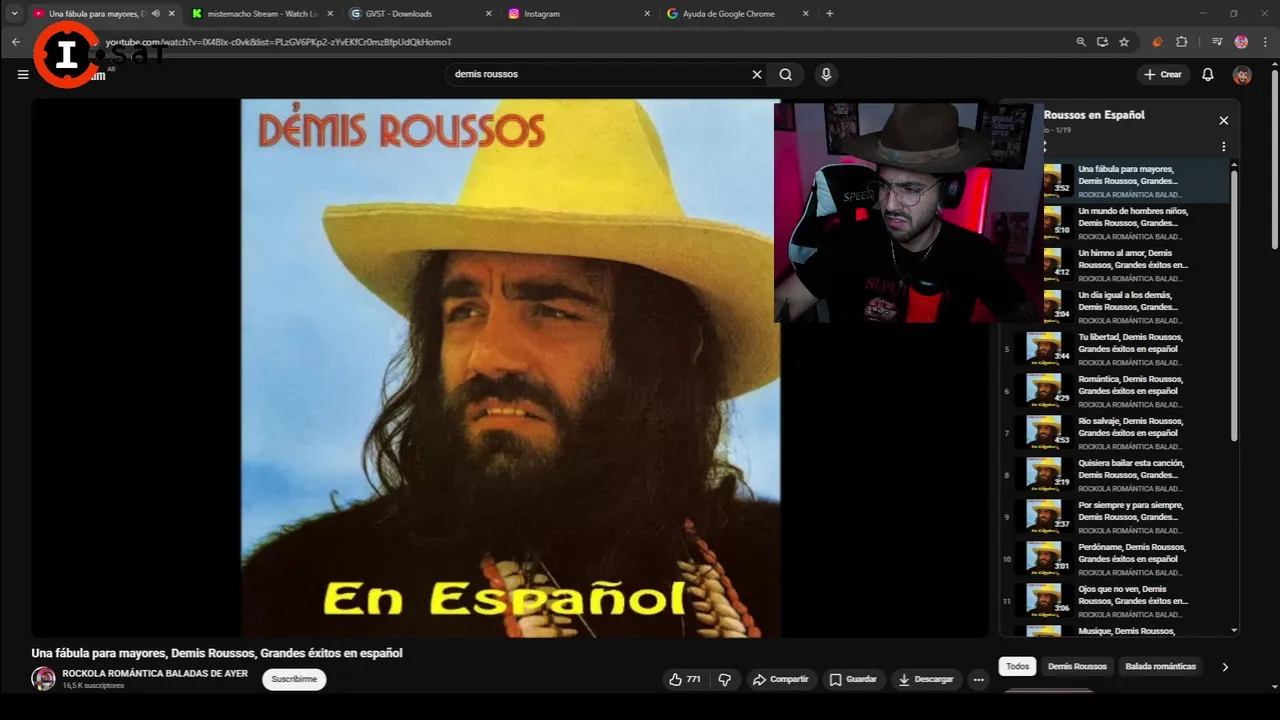Bookmark this page with the star
The image size is (1280, 720).
(x=1124, y=42)
